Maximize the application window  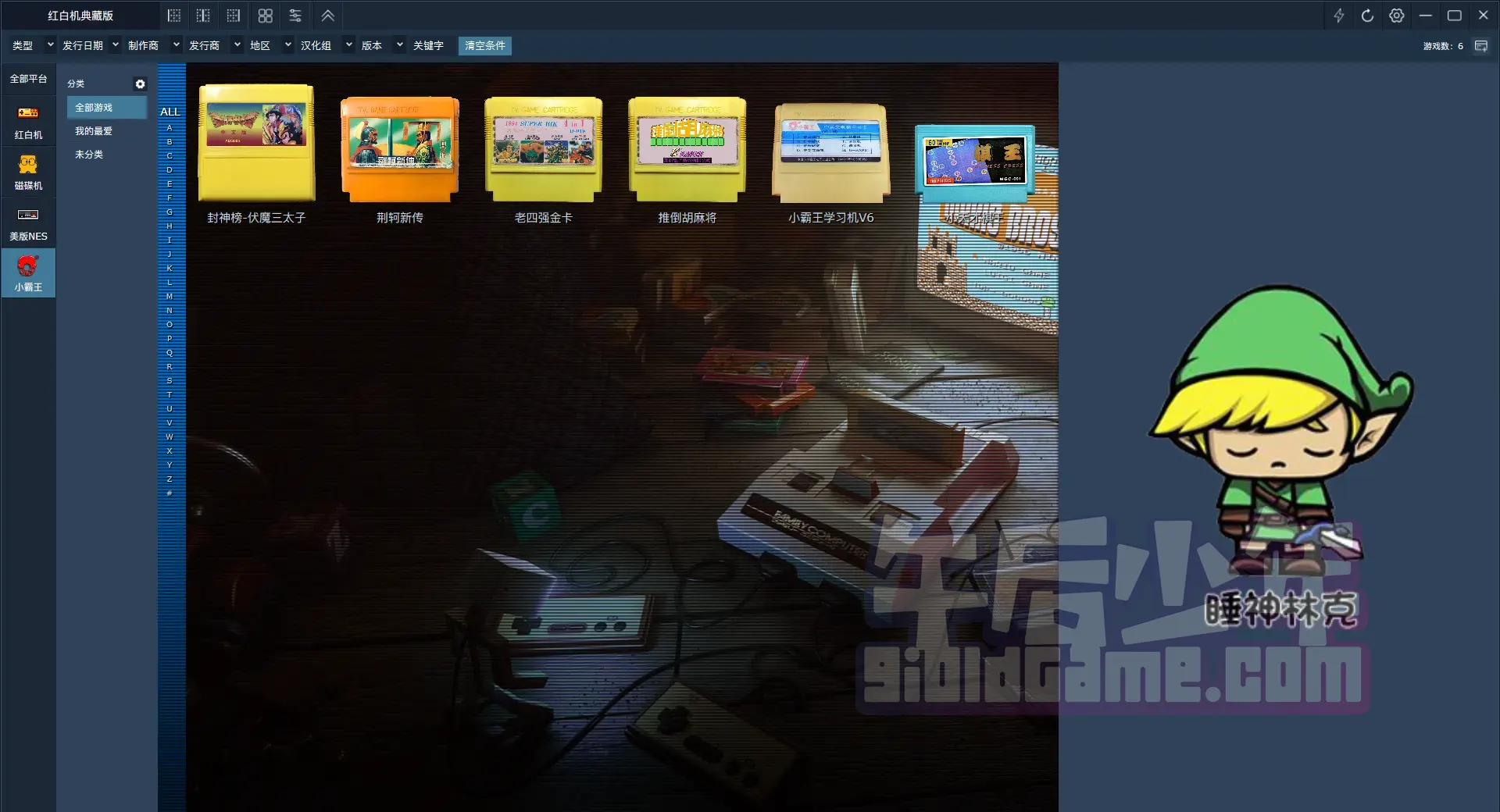1455,16
